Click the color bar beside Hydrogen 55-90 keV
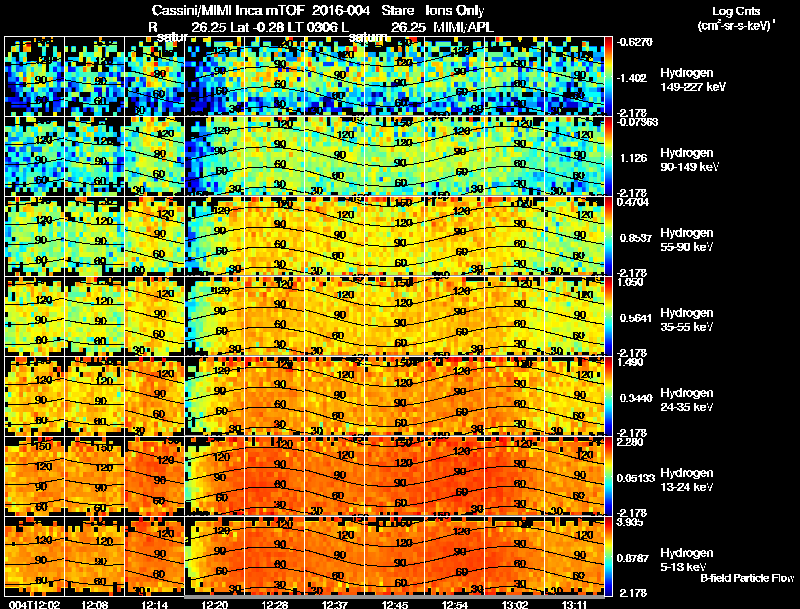 pos(608,236)
